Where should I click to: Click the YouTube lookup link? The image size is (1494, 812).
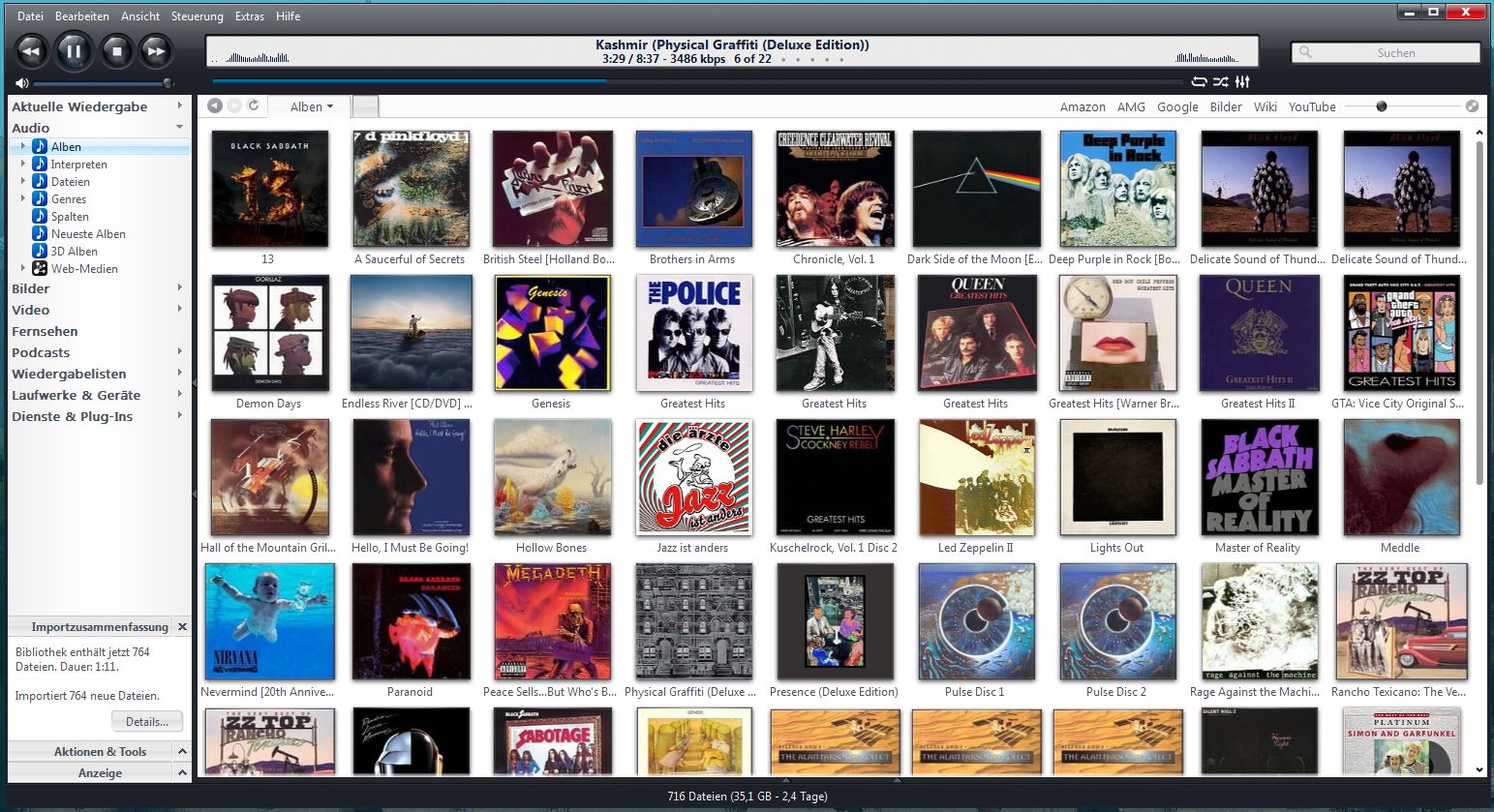point(1312,107)
